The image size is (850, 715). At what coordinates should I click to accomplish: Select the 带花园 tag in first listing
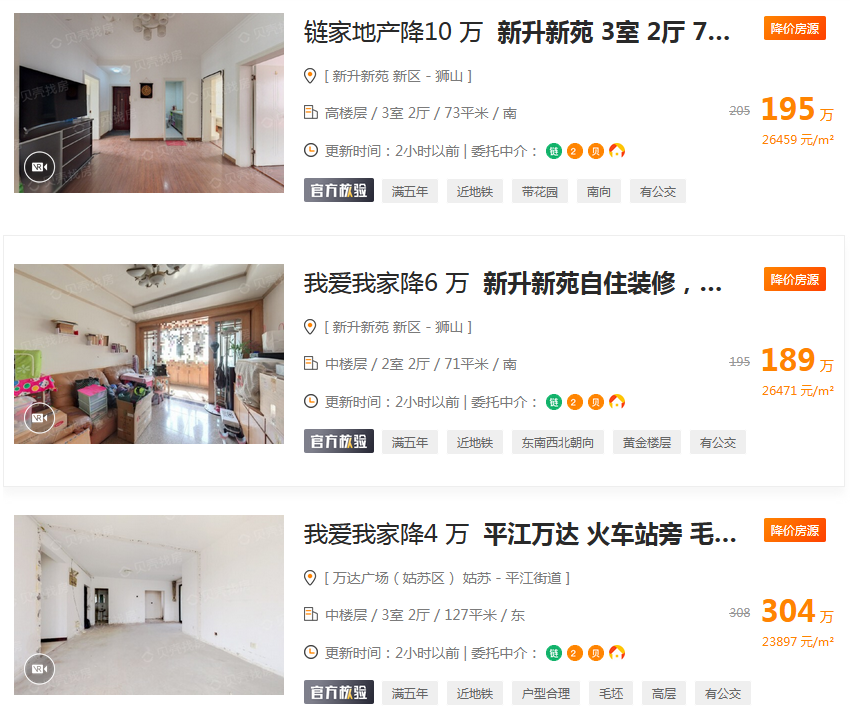tap(540, 191)
